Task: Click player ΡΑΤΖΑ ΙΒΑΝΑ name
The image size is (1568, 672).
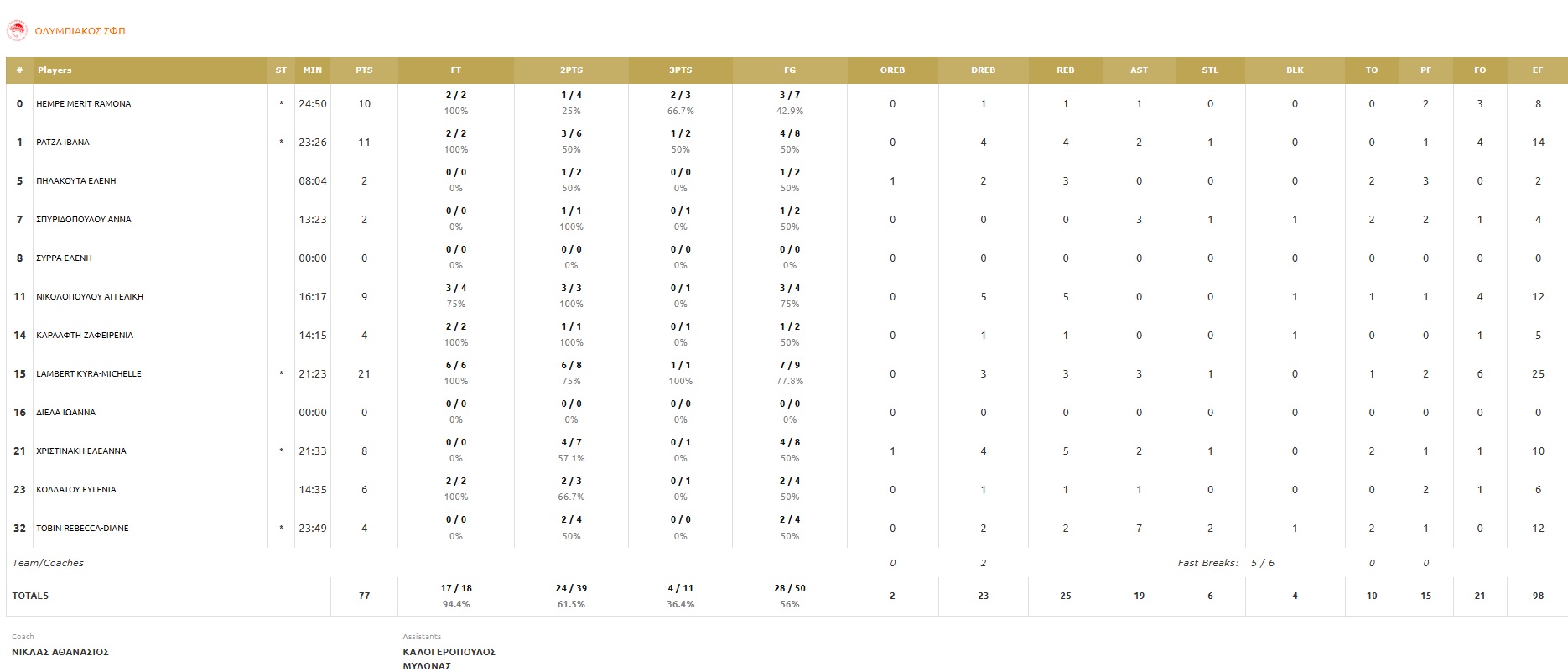Action: 63,143
